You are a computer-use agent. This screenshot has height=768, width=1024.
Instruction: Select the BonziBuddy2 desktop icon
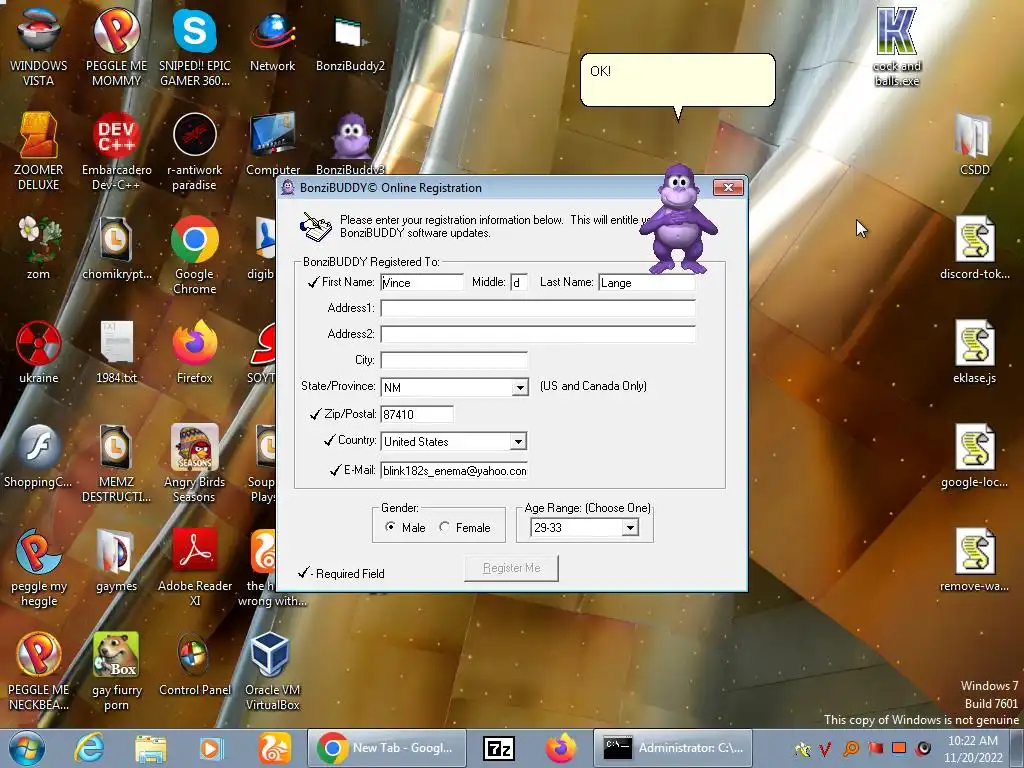tap(350, 39)
